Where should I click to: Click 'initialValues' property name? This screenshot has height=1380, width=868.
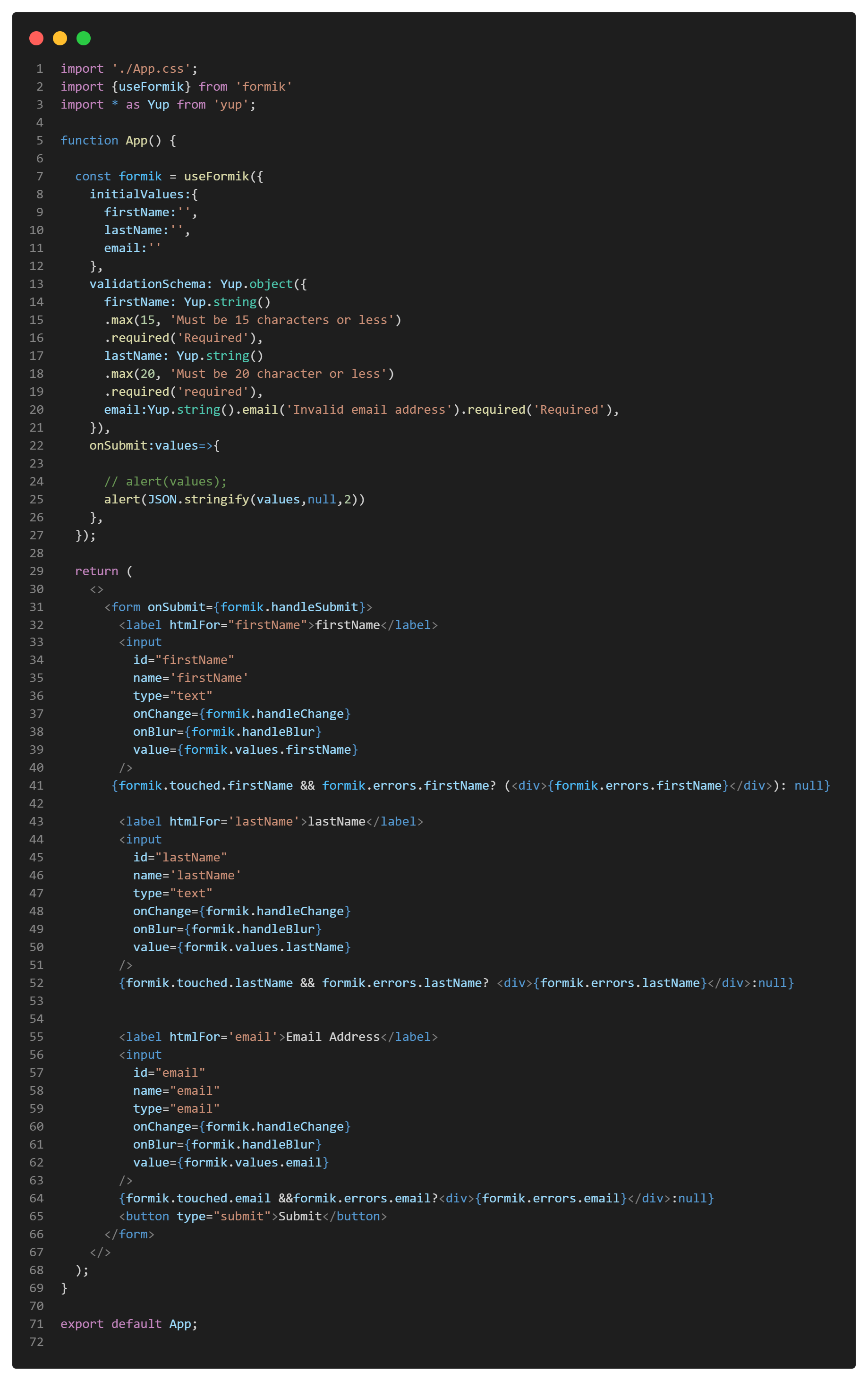(x=136, y=194)
